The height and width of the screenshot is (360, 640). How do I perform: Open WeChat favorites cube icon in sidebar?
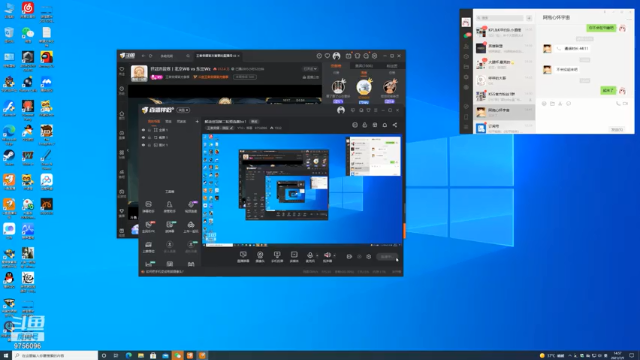[466, 56]
